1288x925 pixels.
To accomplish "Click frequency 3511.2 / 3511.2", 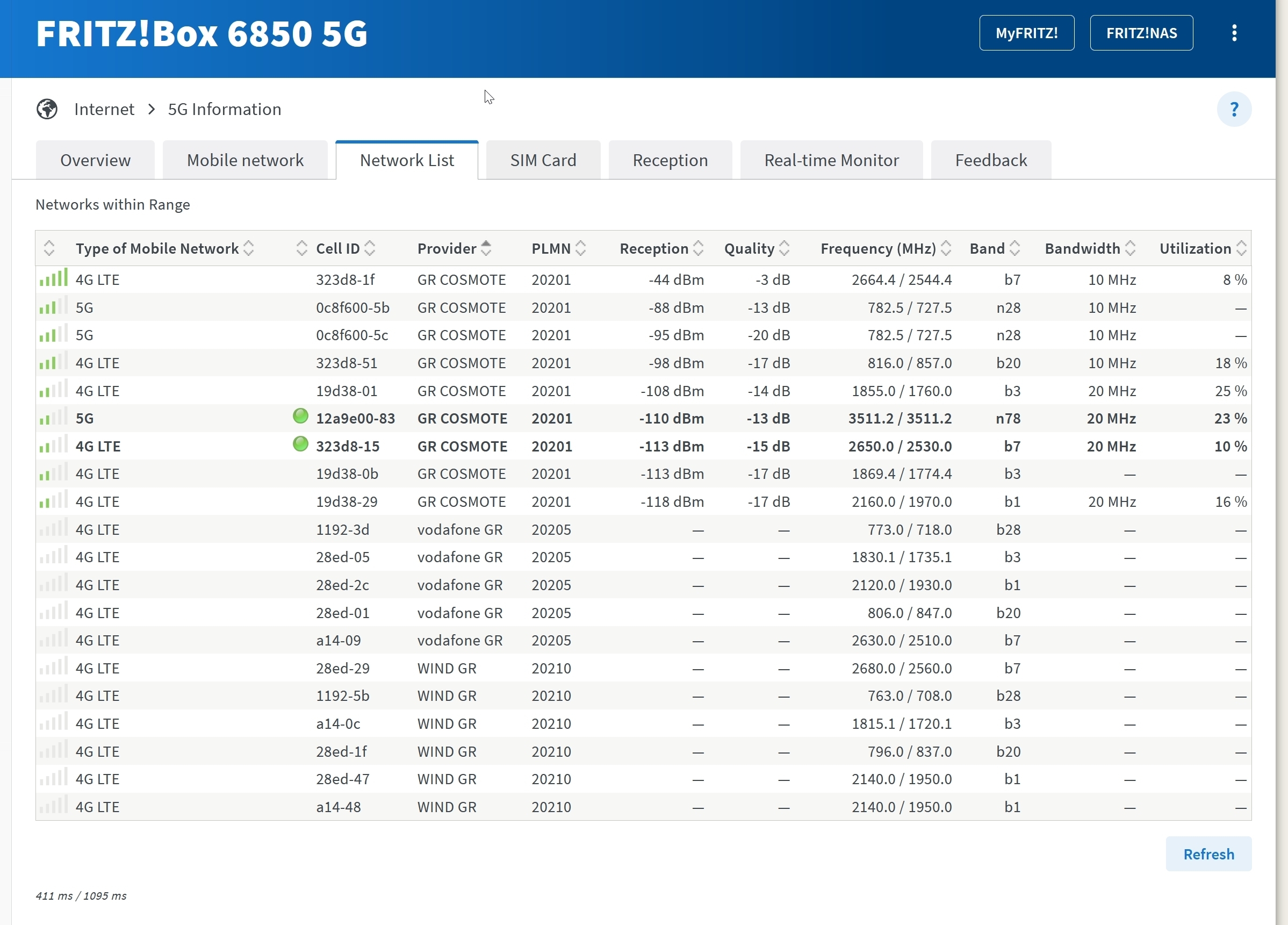I will (900, 419).
